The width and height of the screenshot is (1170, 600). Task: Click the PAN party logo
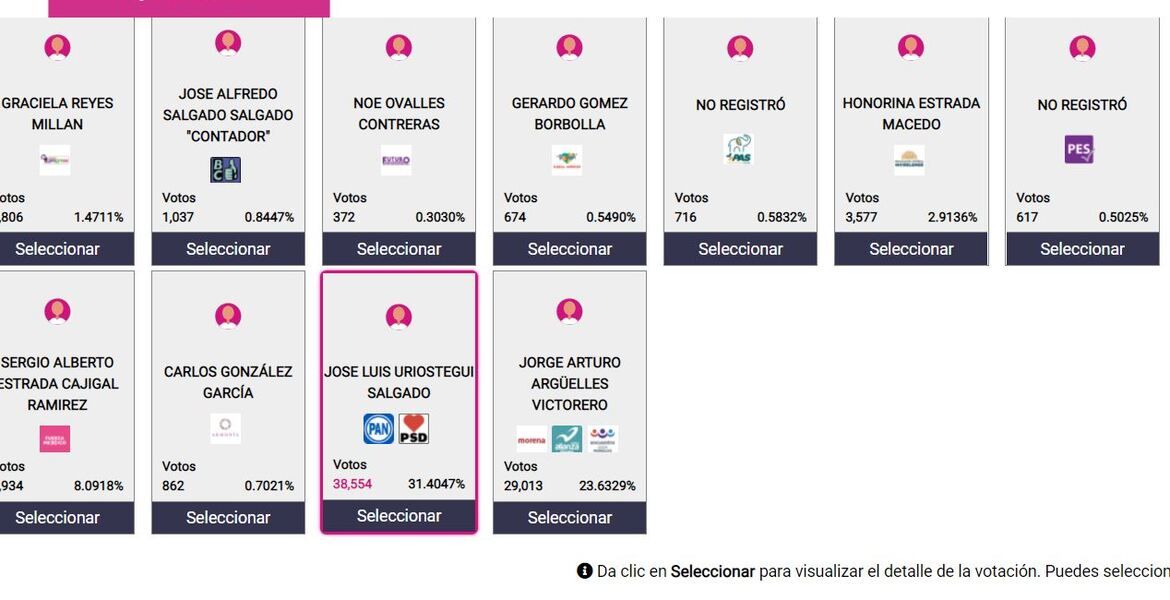379,429
